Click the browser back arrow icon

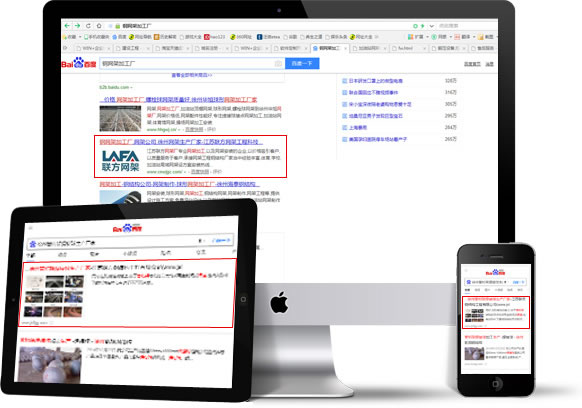[67, 26]
